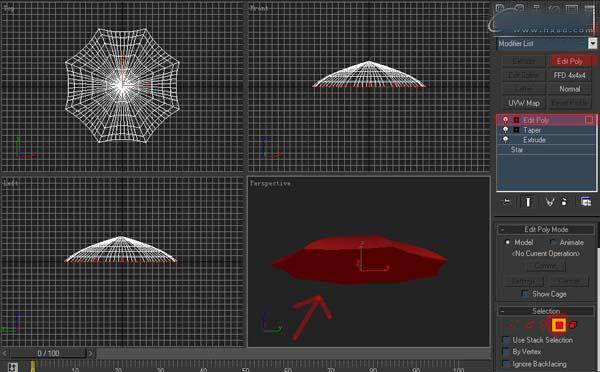Enable Use Stack Selection checkbox
The height and width of the screenshot is (372, 600).
click(506, 340)
